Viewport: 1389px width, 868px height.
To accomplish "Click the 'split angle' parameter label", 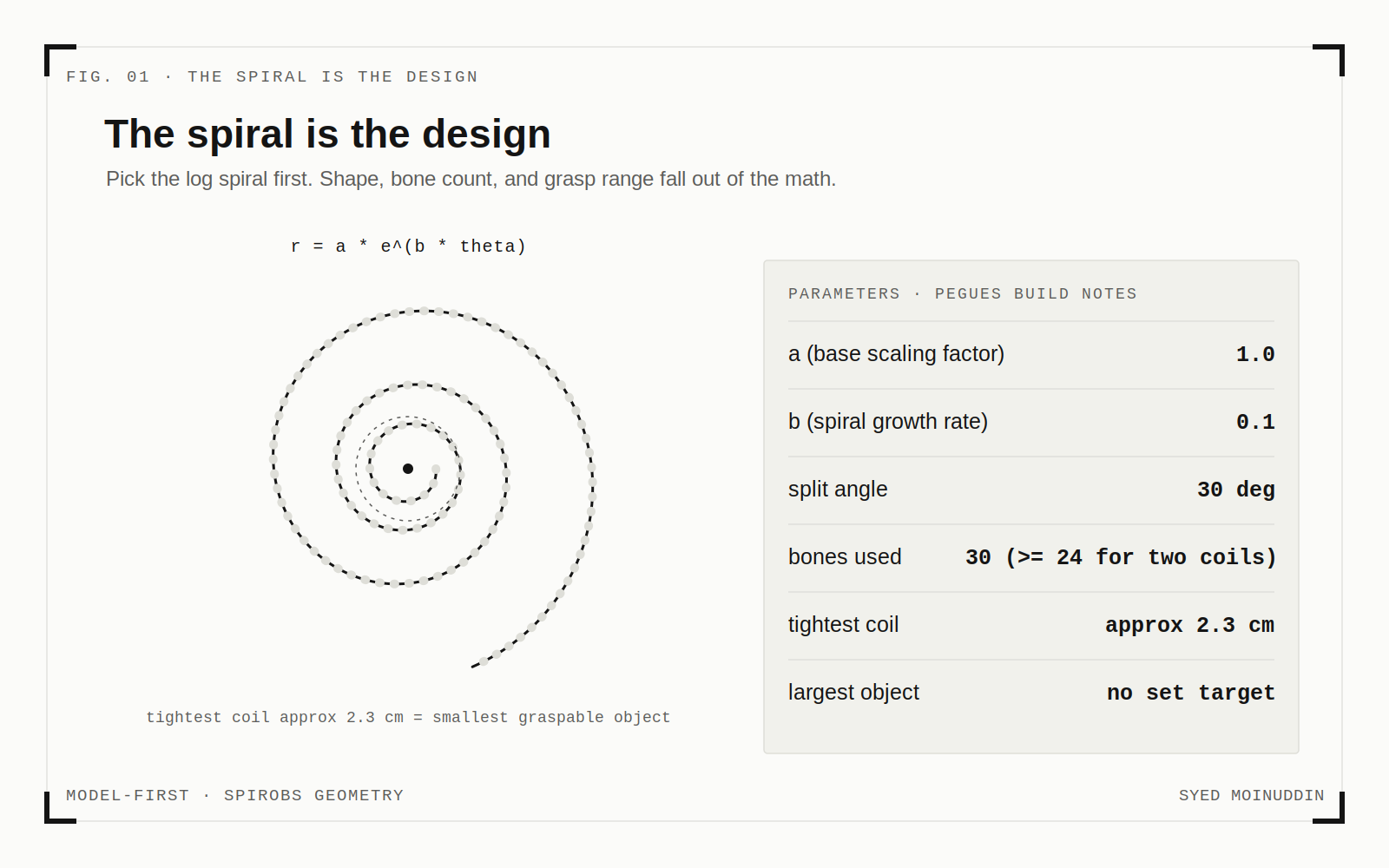I will (x=838, y=490).
